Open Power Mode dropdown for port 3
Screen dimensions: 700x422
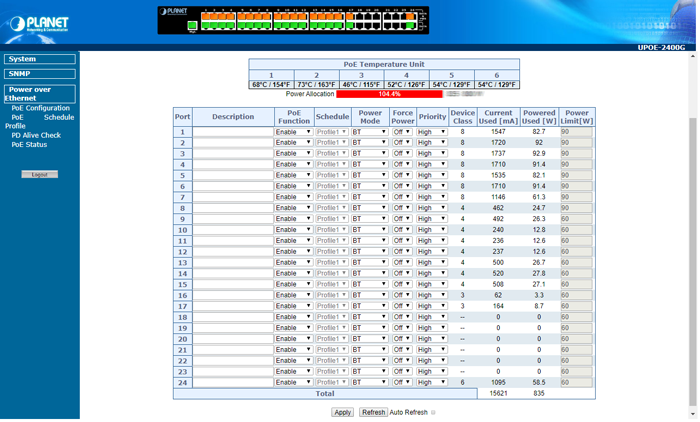pyautogui.click(x=369, y=154)
